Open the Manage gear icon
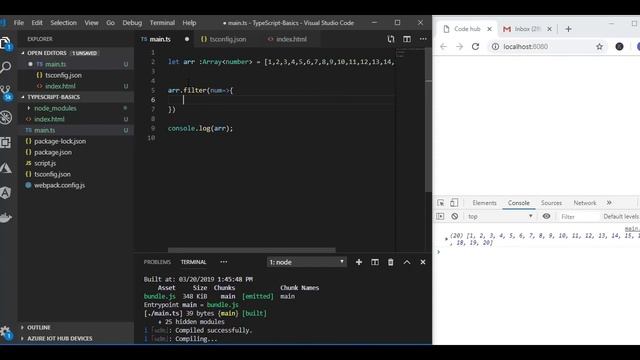640x360 pixels. tap(6, 332)
